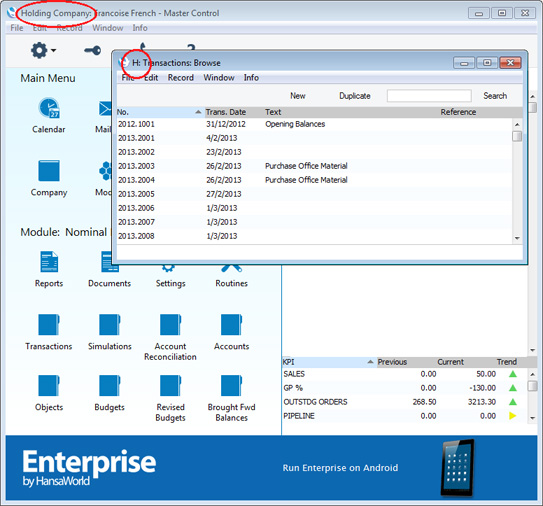Click KPI list scrollbar thumb

[533, 386]
